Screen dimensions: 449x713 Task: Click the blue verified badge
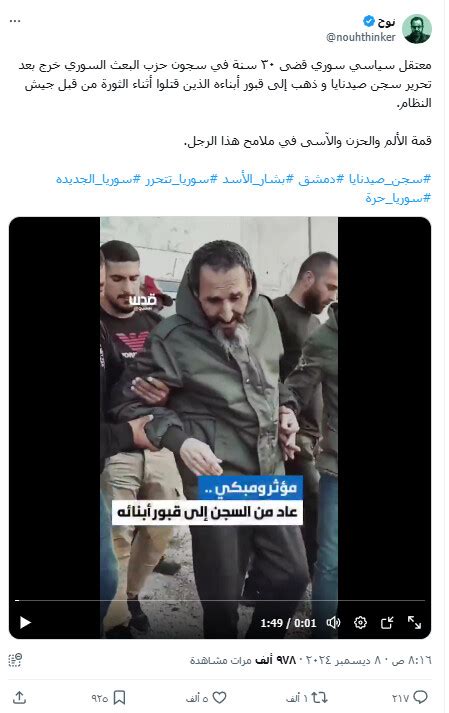tap(368, 21)
